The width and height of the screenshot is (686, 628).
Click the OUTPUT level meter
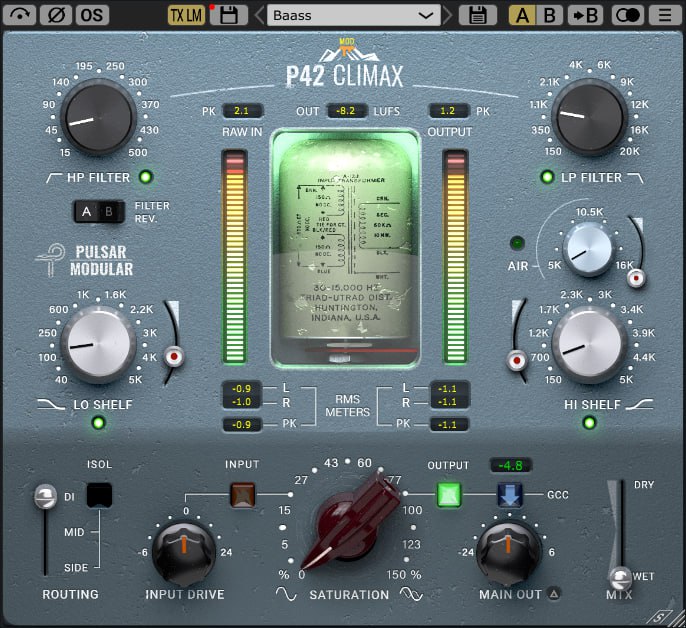pyautogui.click(x=455, y=257)
